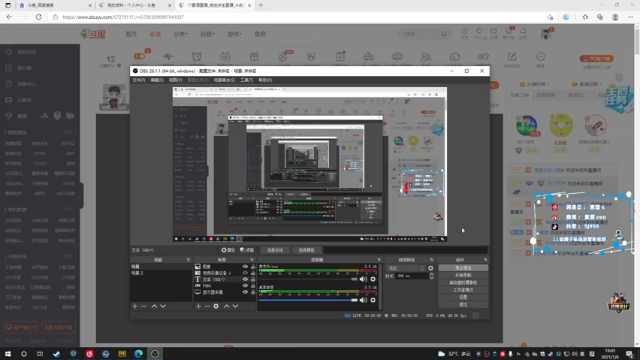640x360 pixels.
Task: Open Douyu notifications bell icon
Action: pos(523,31)
